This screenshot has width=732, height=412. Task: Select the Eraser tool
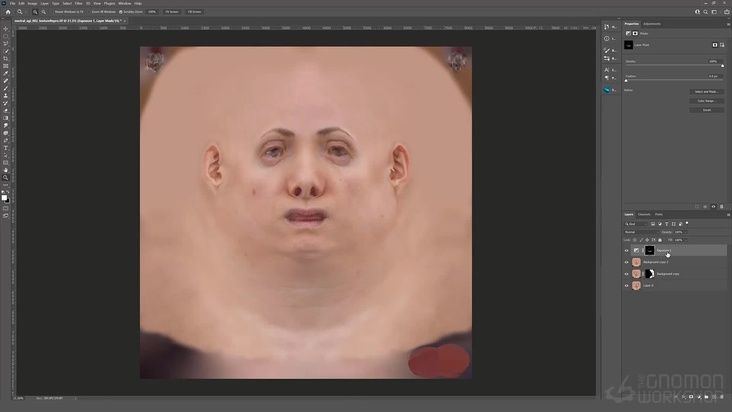click(x=6, y=111)
